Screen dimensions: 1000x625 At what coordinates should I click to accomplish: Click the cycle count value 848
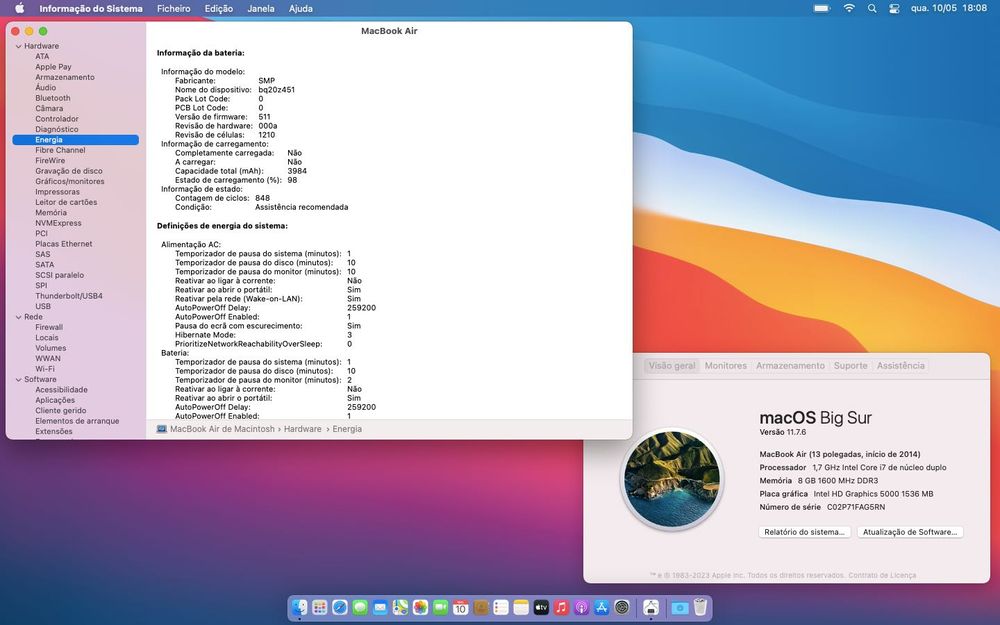(x=262, y=198)
